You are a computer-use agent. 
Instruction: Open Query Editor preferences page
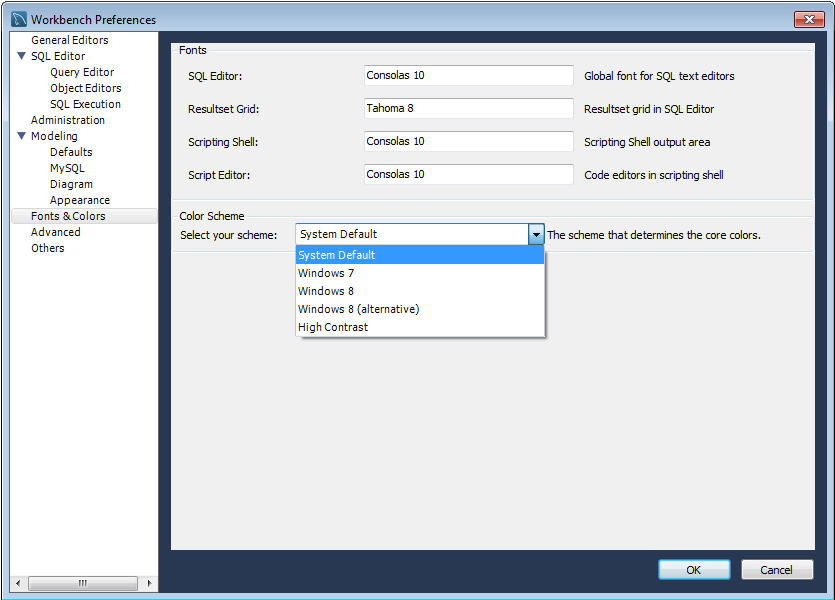[82, 72]
